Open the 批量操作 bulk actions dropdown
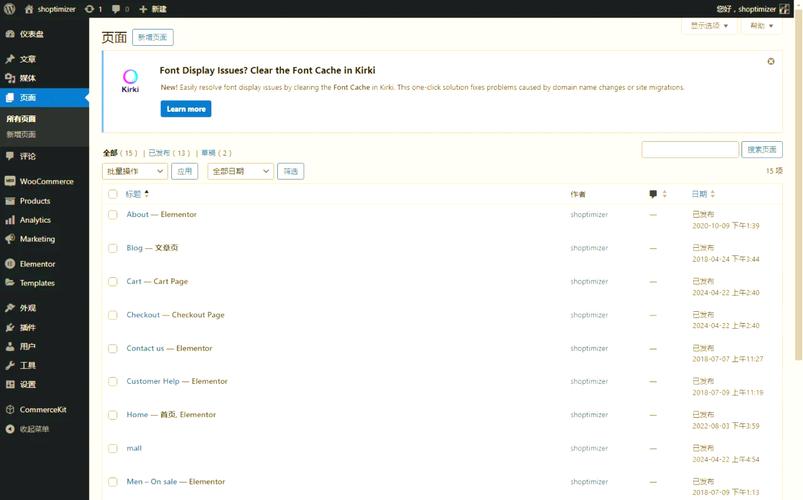The image size is (803, 500). (x=135, y=171)
